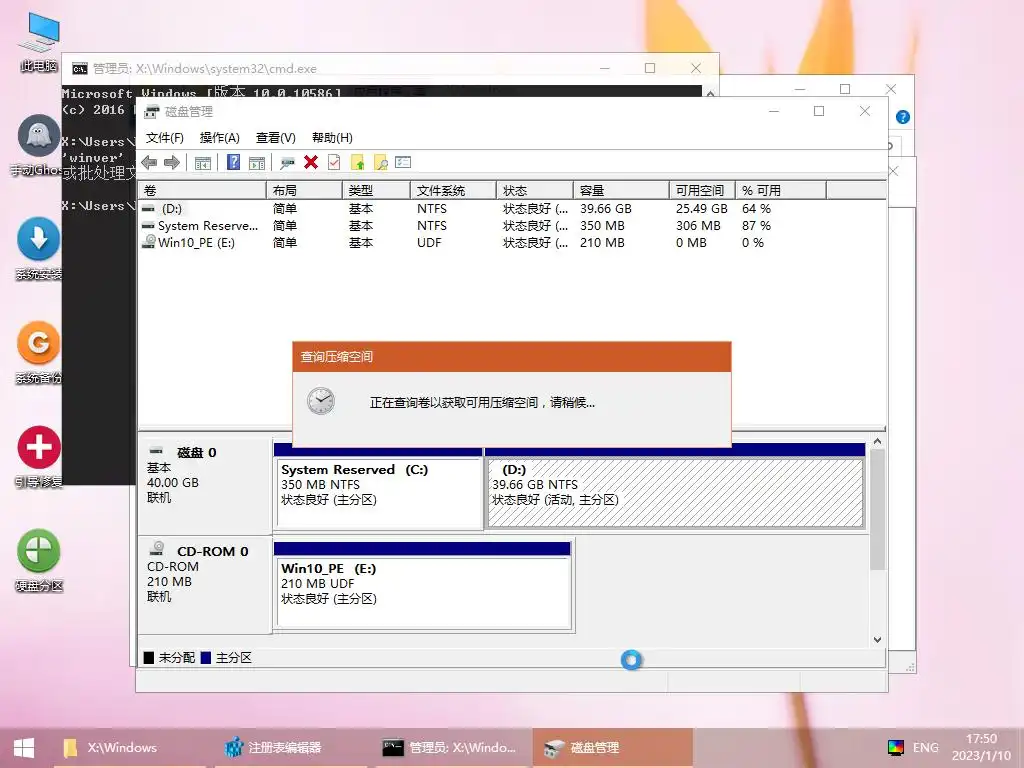Click scroll up arrow in disk pane
Image resolution: width=1024 pixels, height=768 pixels.
pyautogui.click(x=877, y=442)
